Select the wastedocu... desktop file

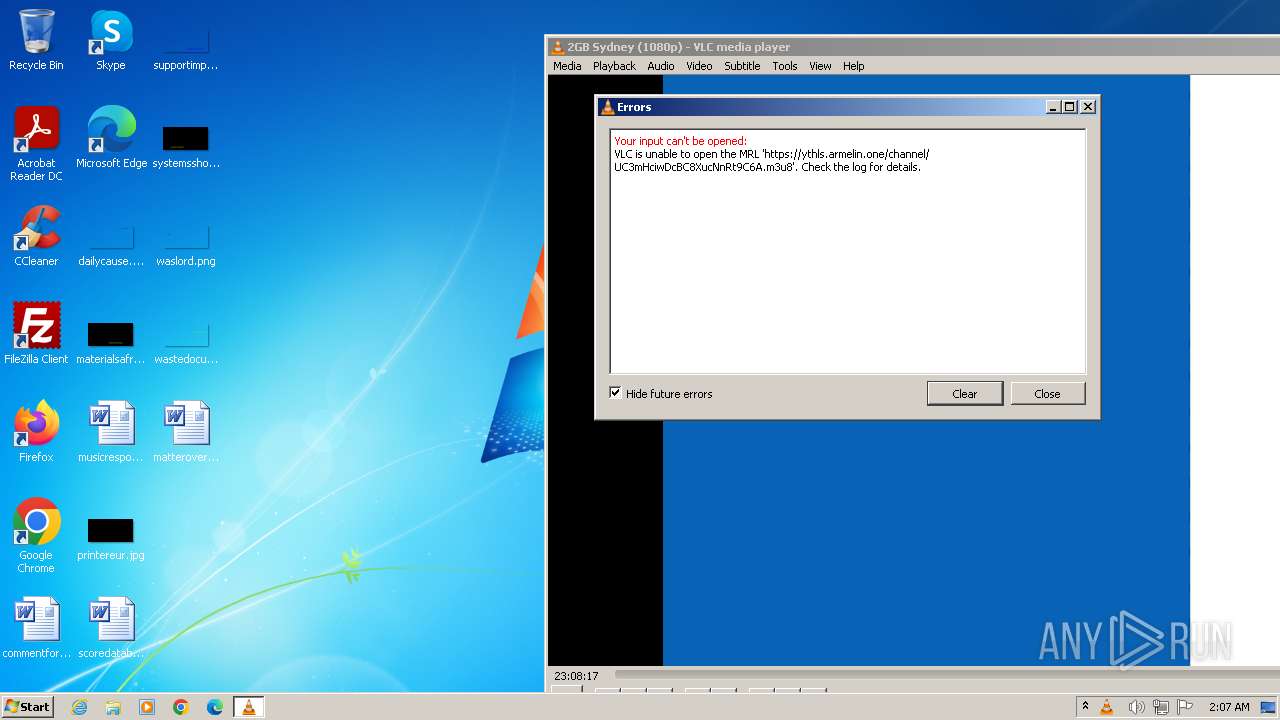coord(186,344)
